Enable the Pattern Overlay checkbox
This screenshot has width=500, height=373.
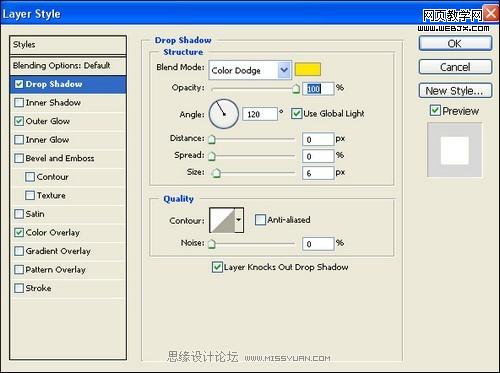click(19, 269)
